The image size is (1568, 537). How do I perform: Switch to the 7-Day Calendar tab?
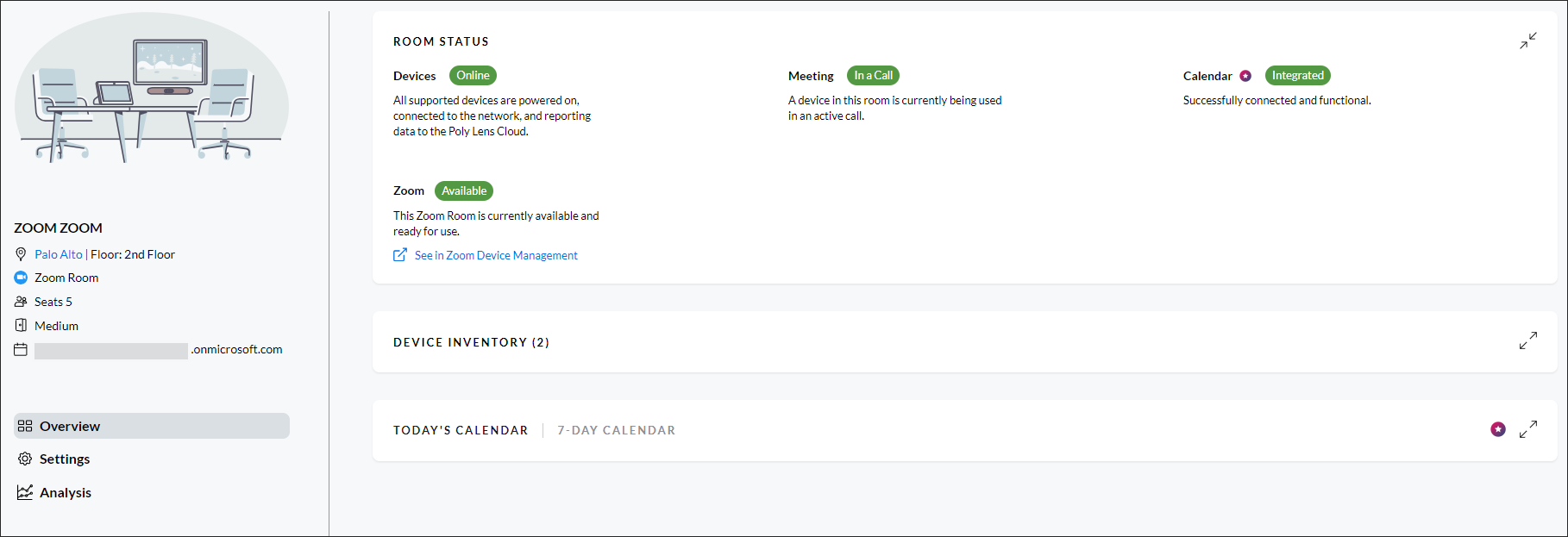pyautogui.click(x=616, y=430)
